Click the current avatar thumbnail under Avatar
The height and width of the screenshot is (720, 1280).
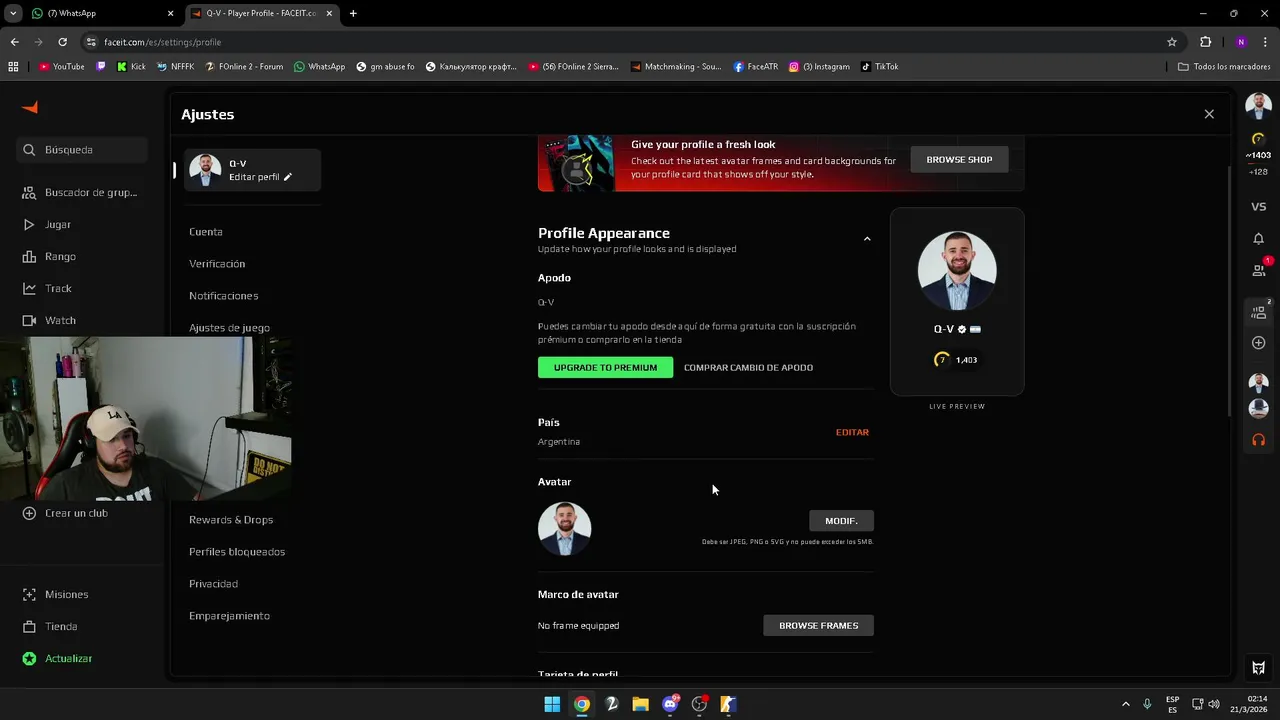click(x=565, y=528)
